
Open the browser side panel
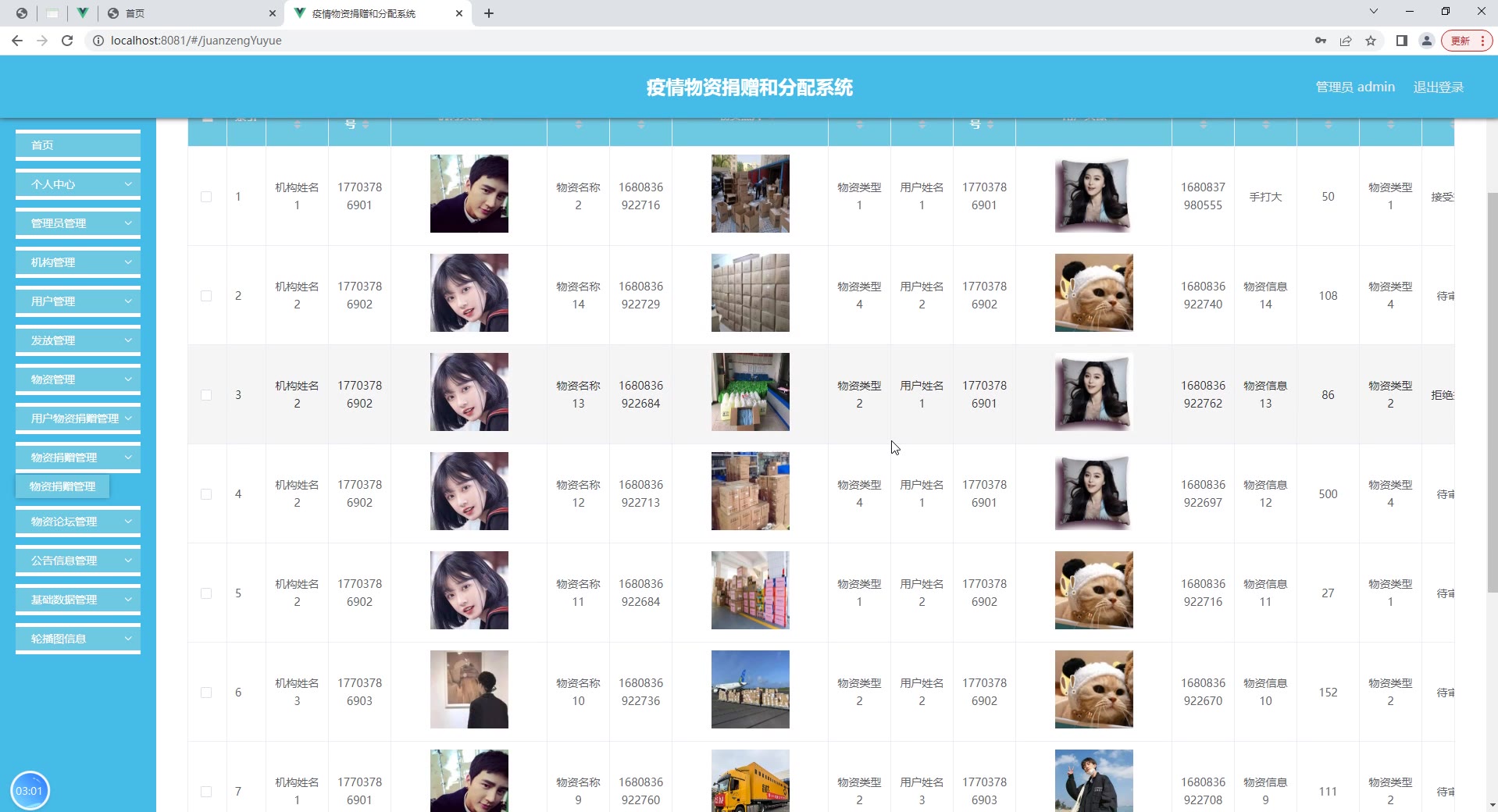pyautogui.click(x=1402, y=41)
